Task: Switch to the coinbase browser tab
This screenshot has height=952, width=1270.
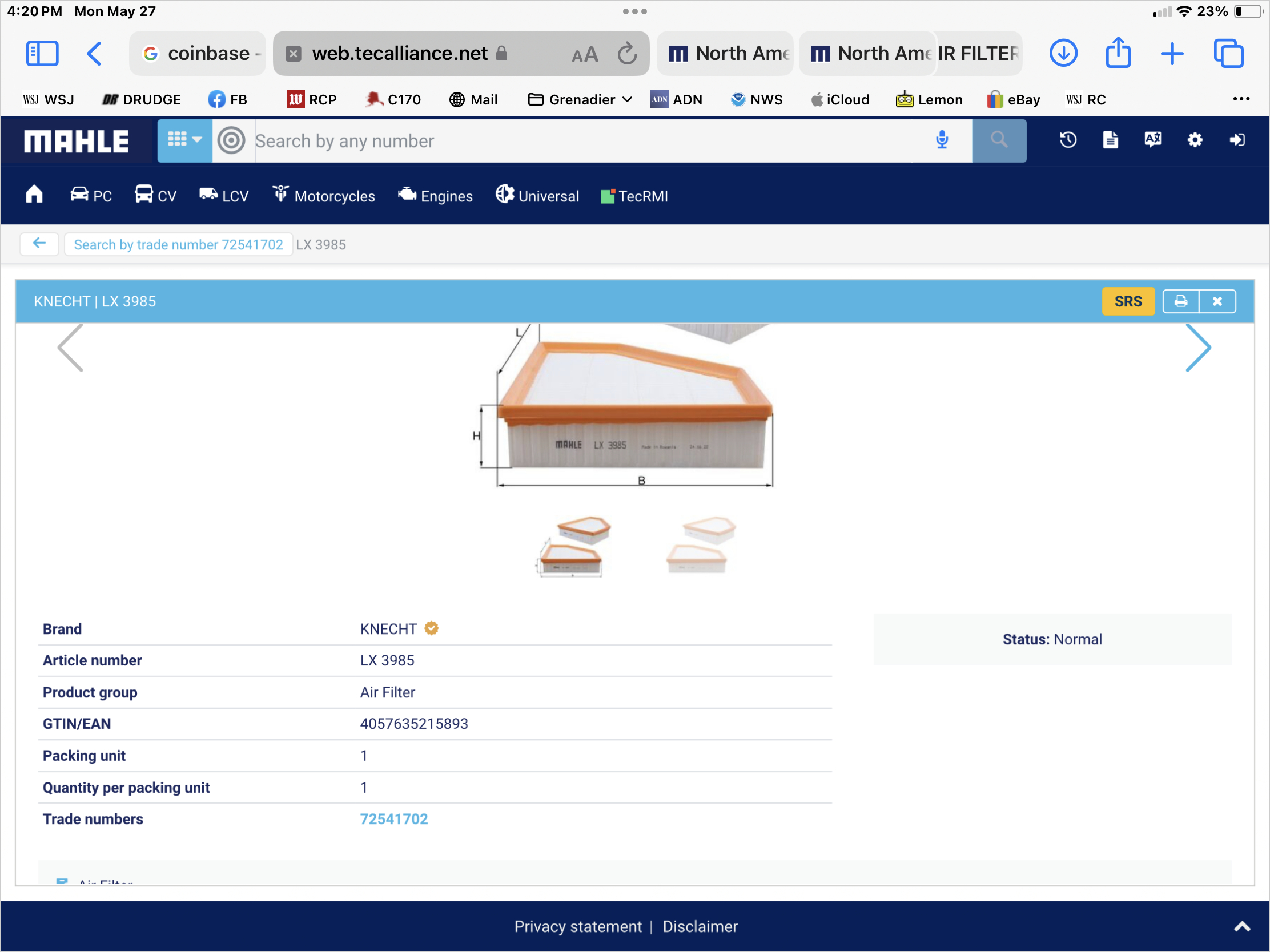Action: tap(198, 54)
